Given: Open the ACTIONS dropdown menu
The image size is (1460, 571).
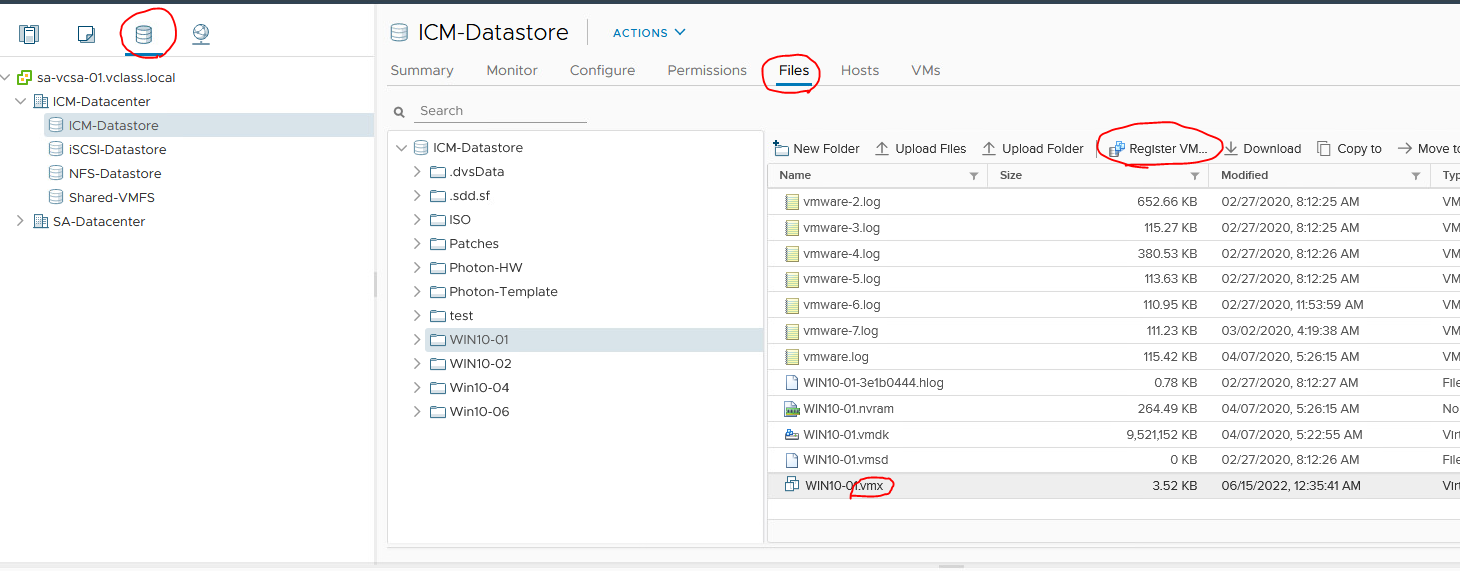Looking at the screenshot, I should click(649, 33).
